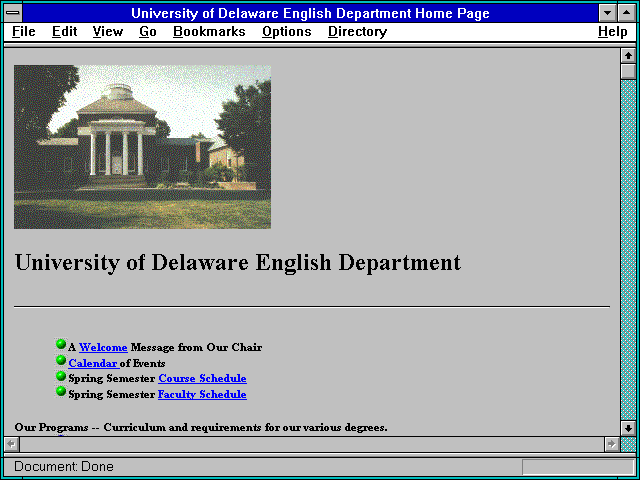Image resolution: width=640 pixels, height=480 pixels.
Task: Open the window control menu box
Action: click(x=13, y=13)
